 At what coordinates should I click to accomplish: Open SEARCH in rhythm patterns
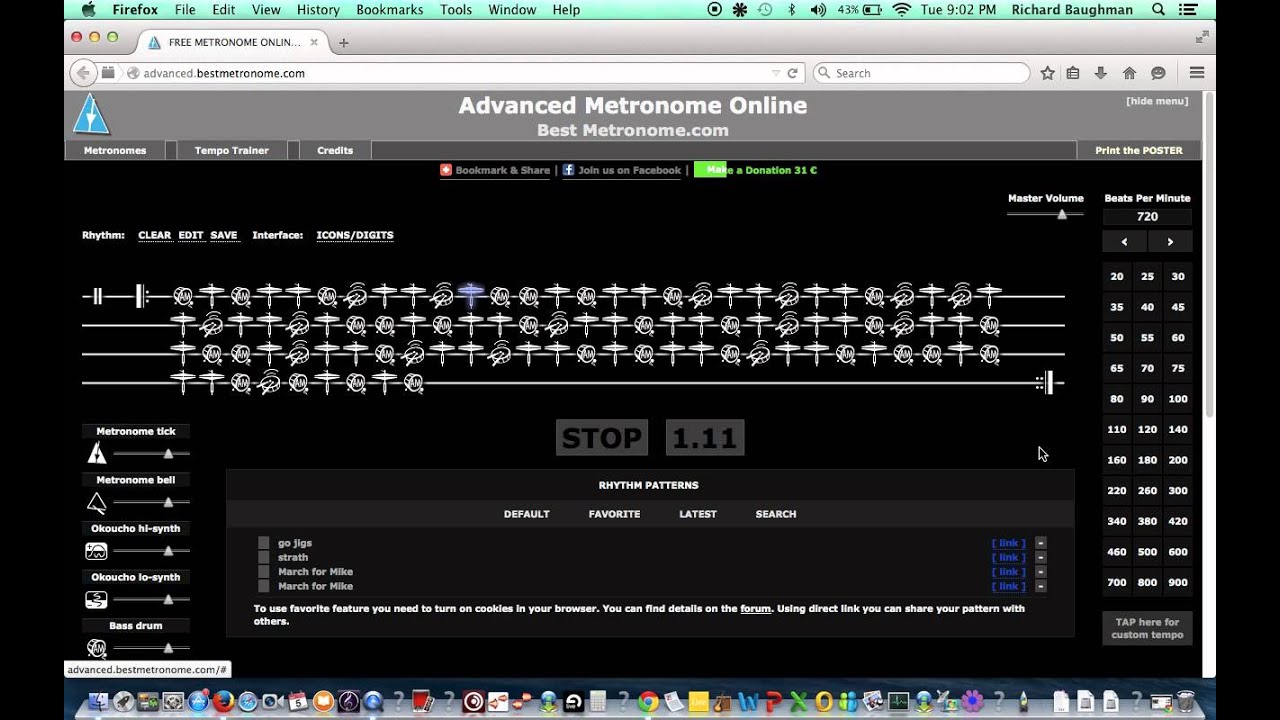(x=776, y=514)
